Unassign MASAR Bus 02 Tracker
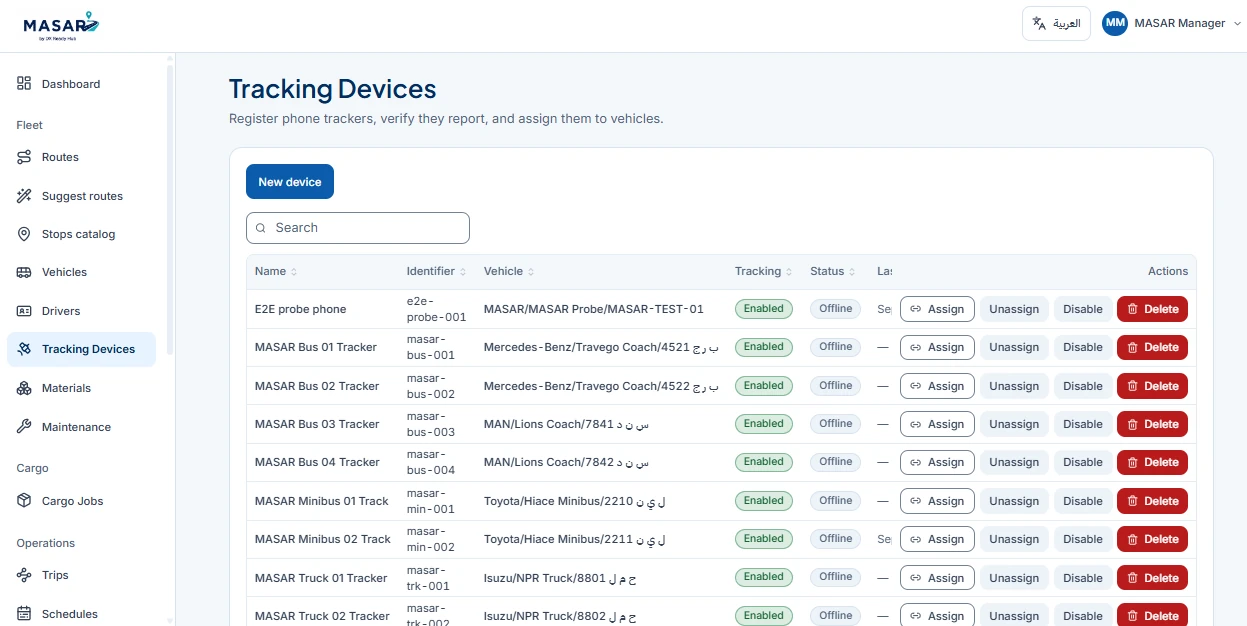Image resolution: width=1247 pixels, height=626 pixels. 1014,386
